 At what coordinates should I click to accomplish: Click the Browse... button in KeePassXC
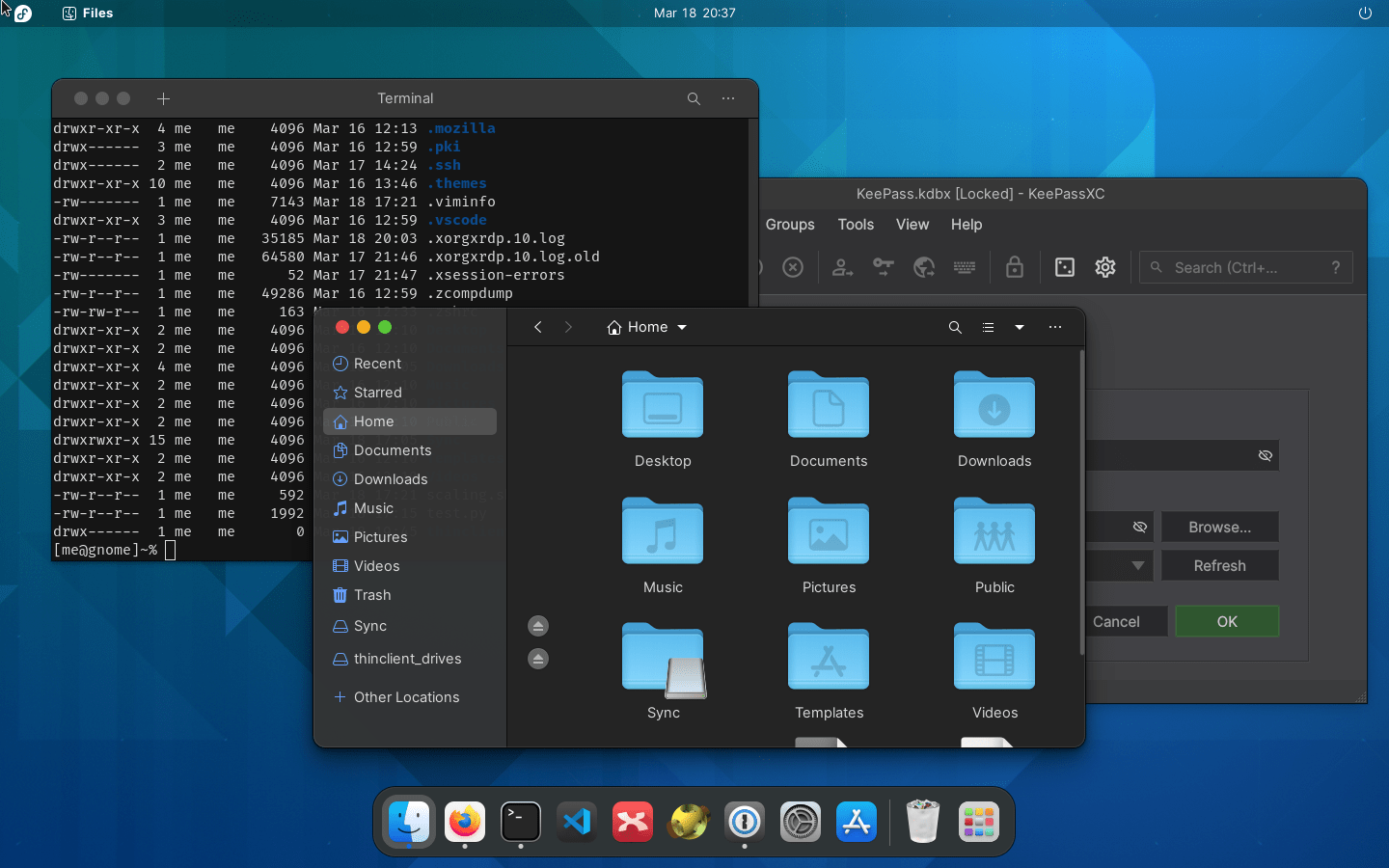1220,527
